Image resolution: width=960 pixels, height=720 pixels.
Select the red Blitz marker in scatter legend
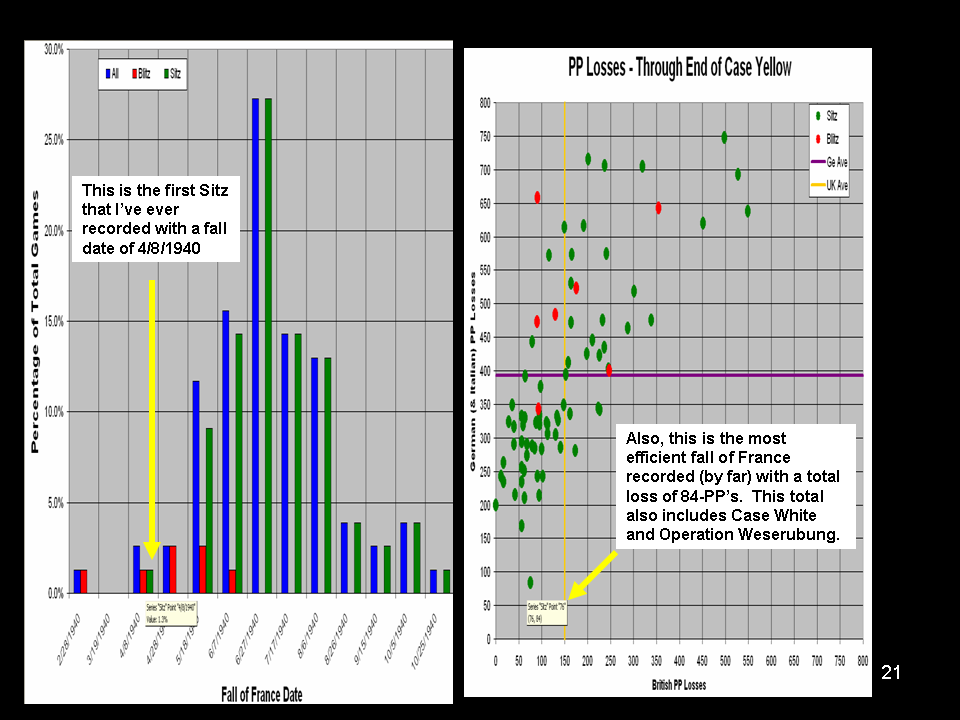818,138
